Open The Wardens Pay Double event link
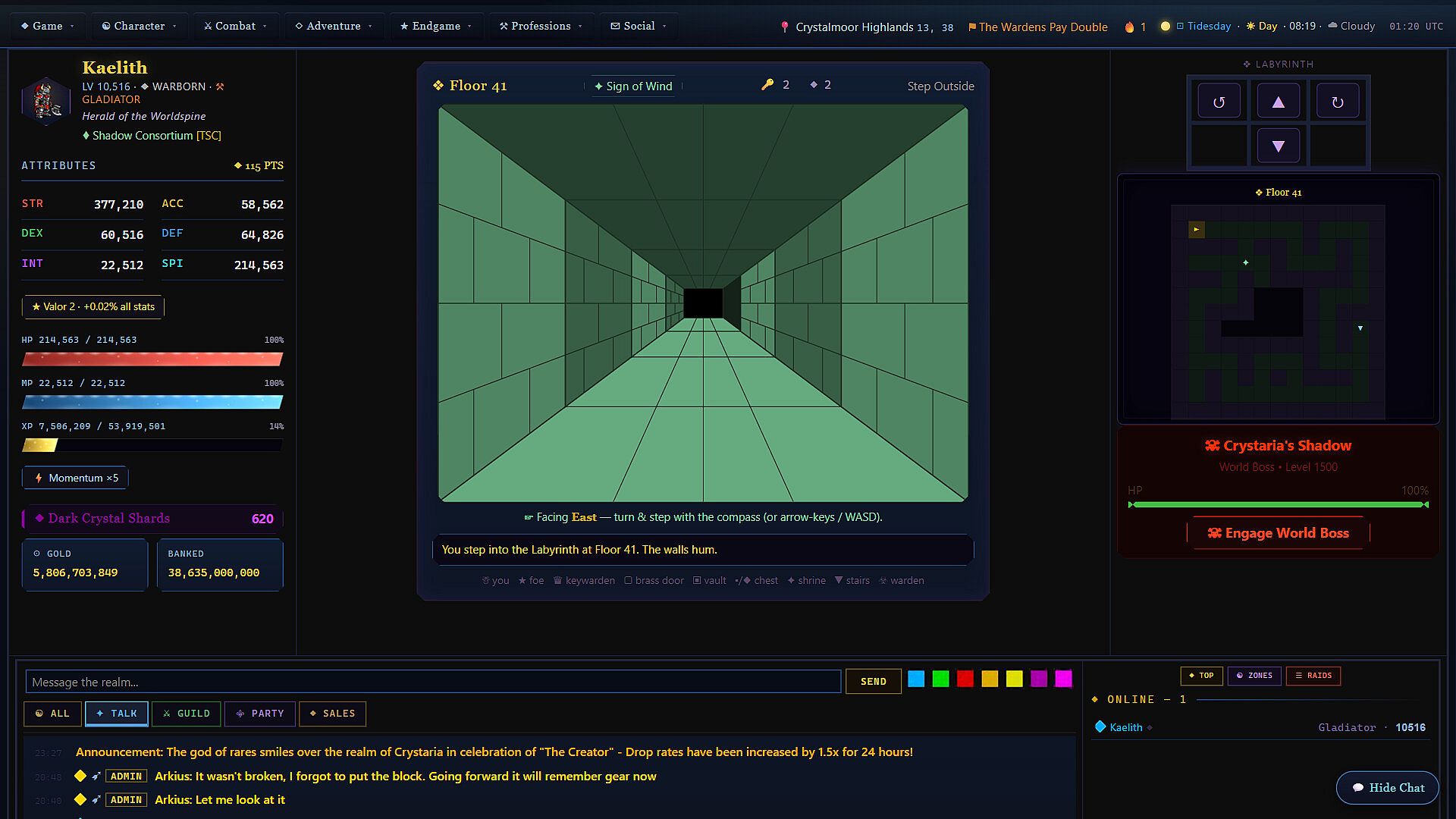Viewport: 1456px width, 819px height. point(1043,27)
